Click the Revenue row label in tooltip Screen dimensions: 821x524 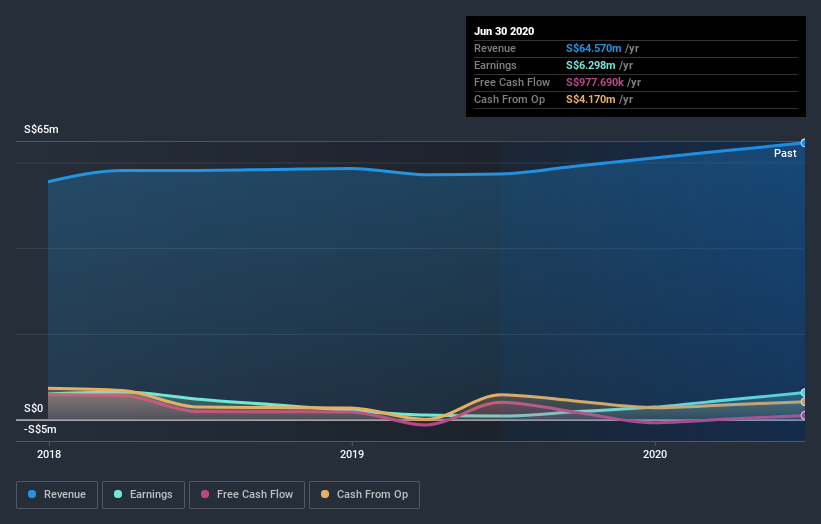pyautogui.click(x=495, y=48)
